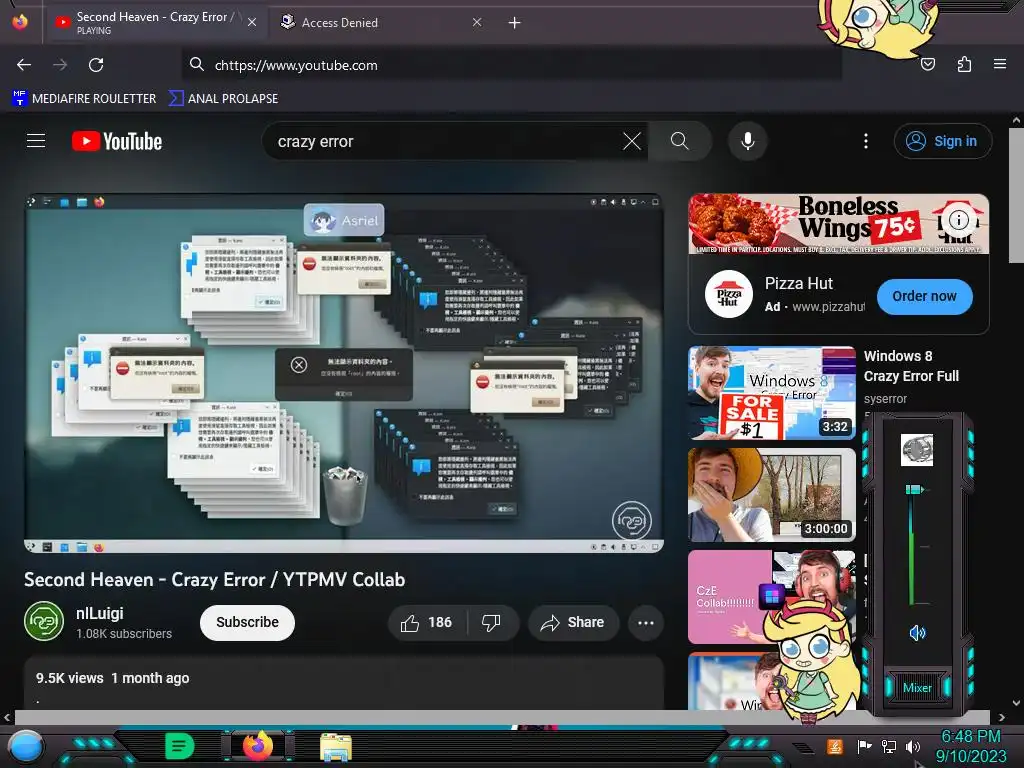Open the Action Center flag icon
Image resolution: width=1024 pixels, height=768 pixels.
tap(865, 746)
